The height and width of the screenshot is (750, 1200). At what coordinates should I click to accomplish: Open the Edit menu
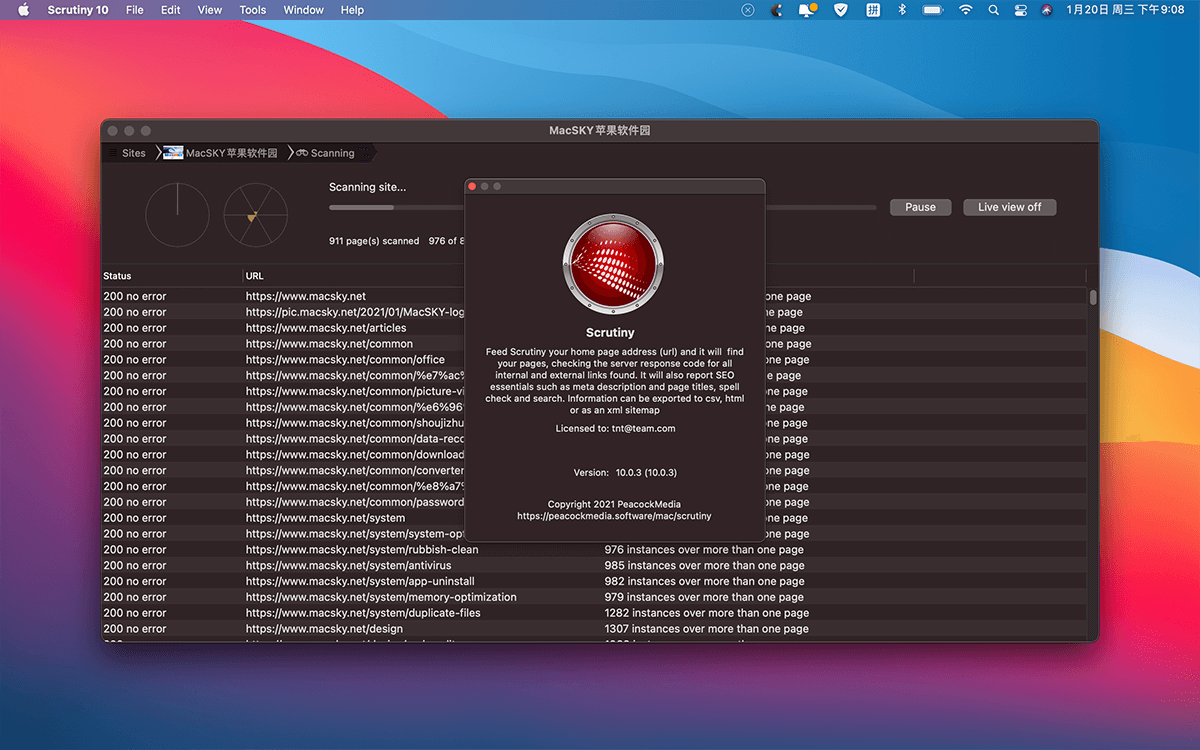(171, 10)
